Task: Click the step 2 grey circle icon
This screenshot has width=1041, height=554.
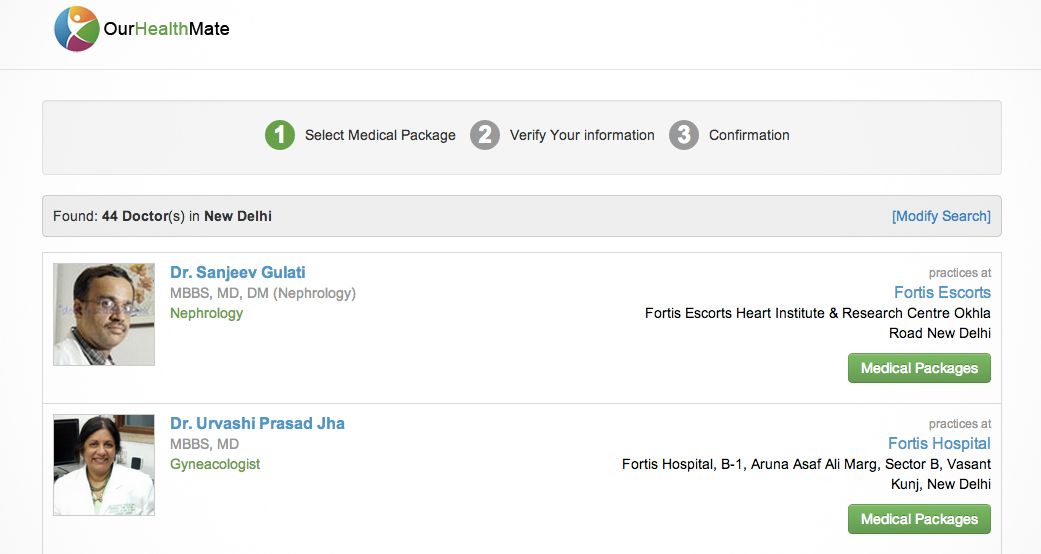Action: pyautogui.click(x=485, y=135)
